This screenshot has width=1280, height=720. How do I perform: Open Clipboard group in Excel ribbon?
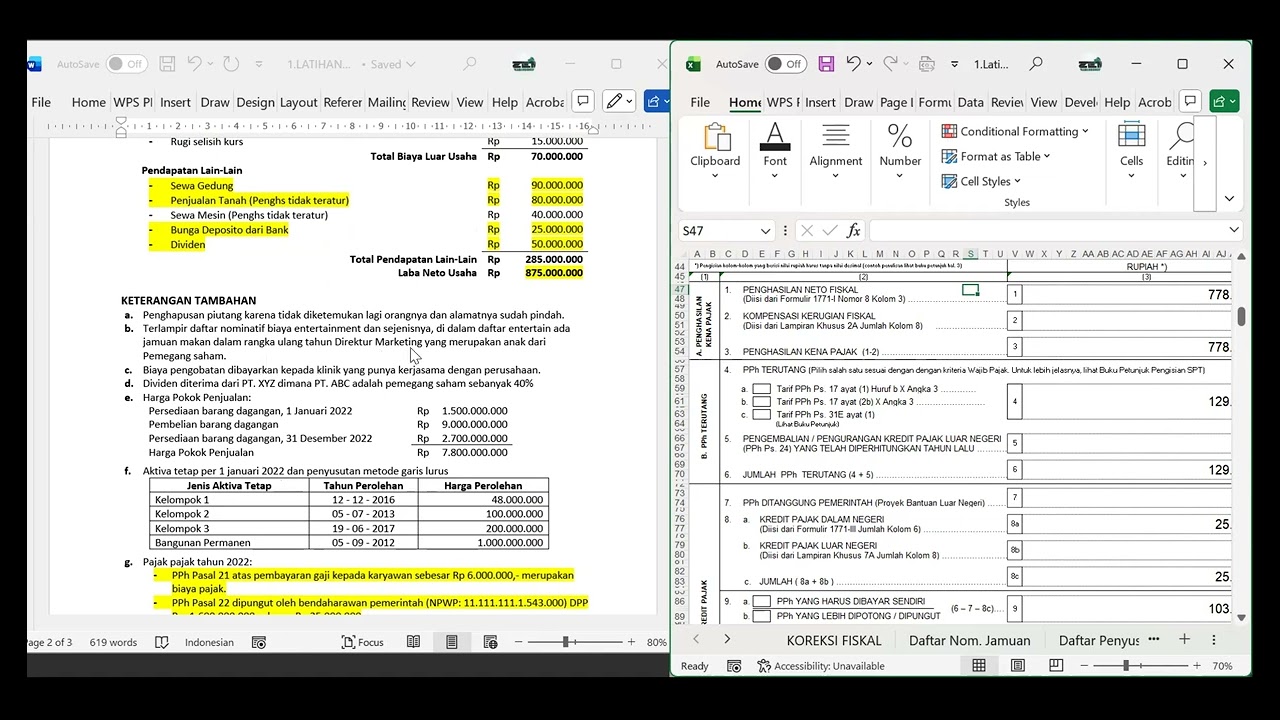click(715, 151)
